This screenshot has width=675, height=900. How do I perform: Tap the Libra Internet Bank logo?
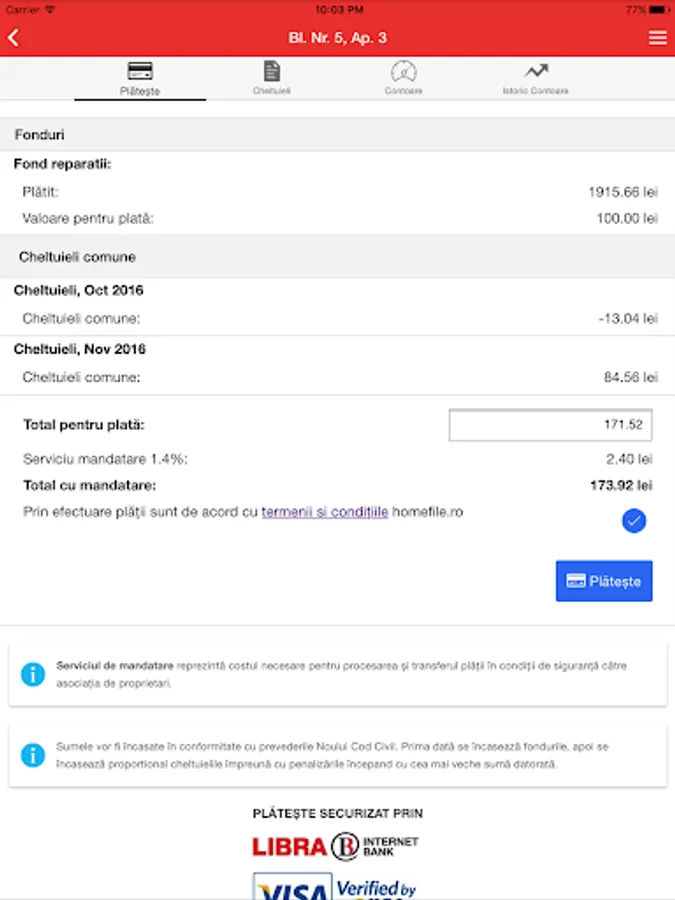tap(335, 846)
